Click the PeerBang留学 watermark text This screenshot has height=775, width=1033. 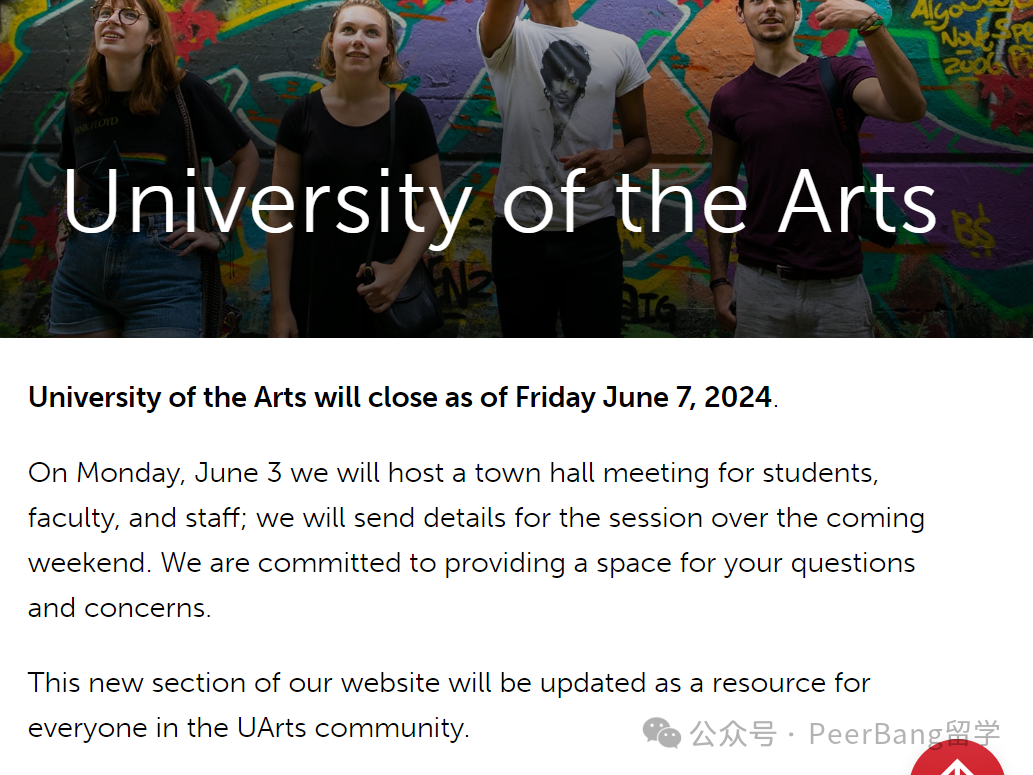905,733
